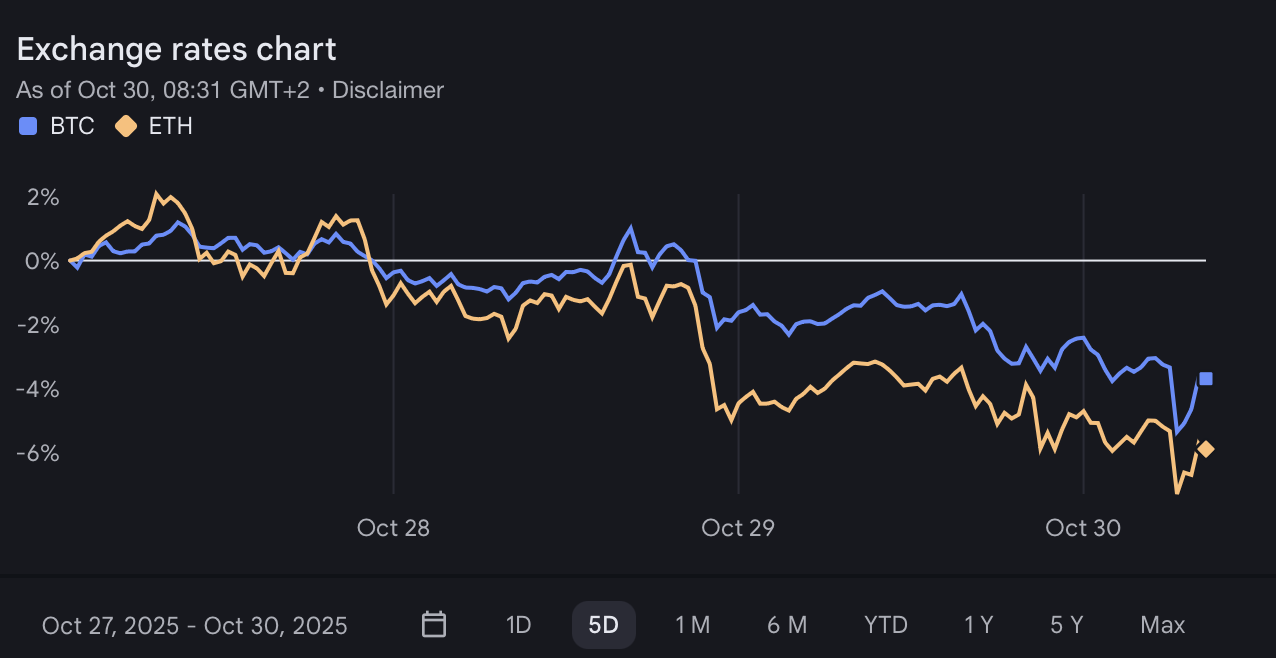Click the Oct 29 gridline label on the chart

click(737, 527)
